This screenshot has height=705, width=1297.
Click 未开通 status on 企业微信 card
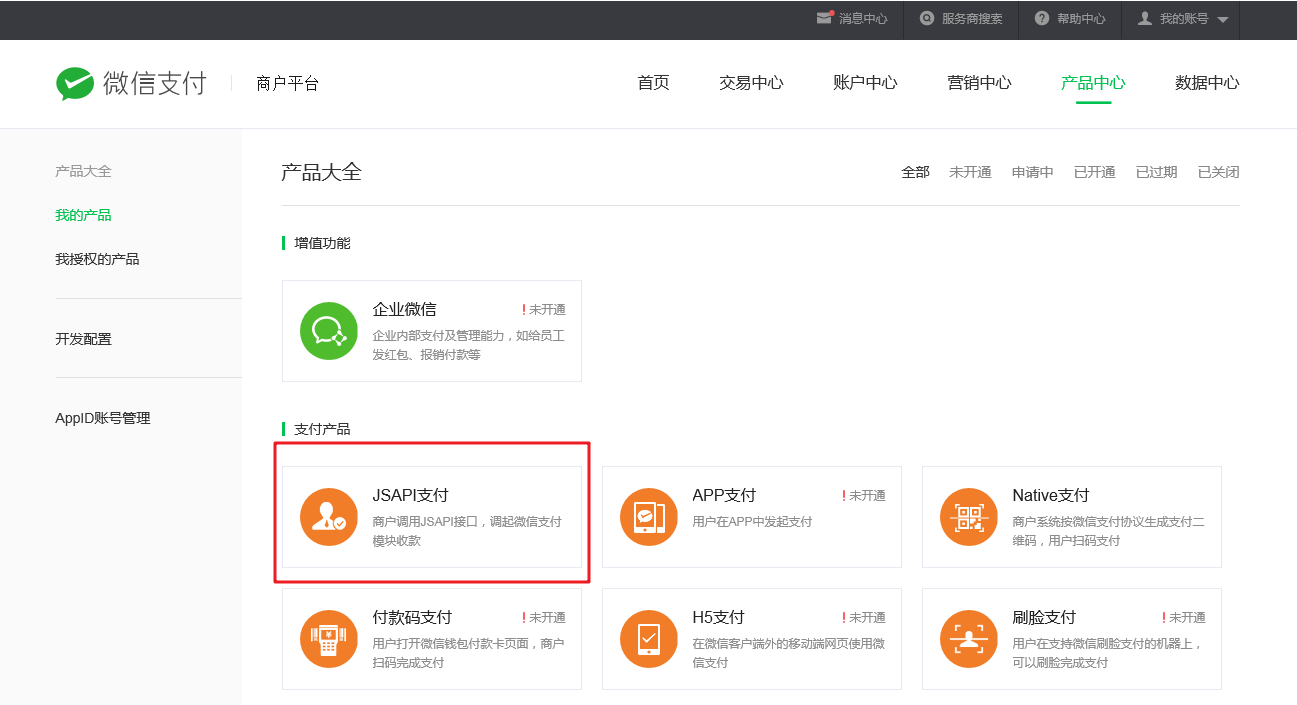click(x=544, y=310)
